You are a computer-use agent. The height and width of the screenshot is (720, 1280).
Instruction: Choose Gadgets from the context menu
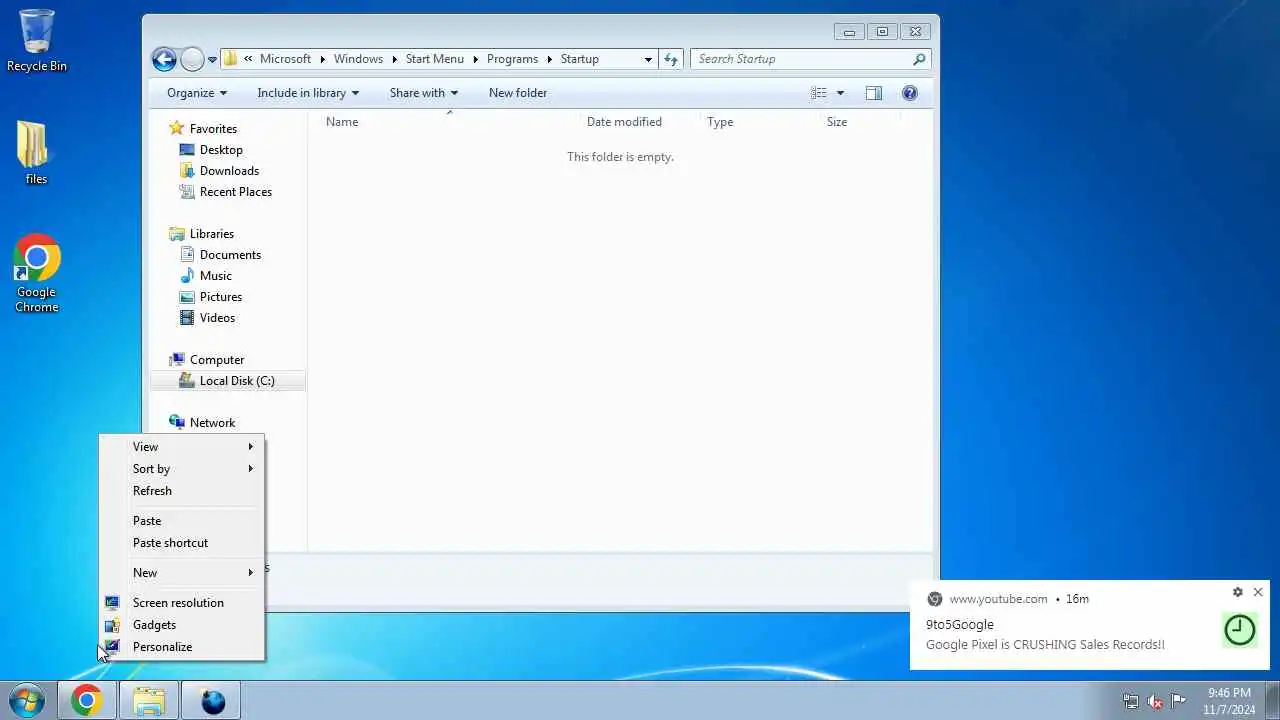pos(182,625)
